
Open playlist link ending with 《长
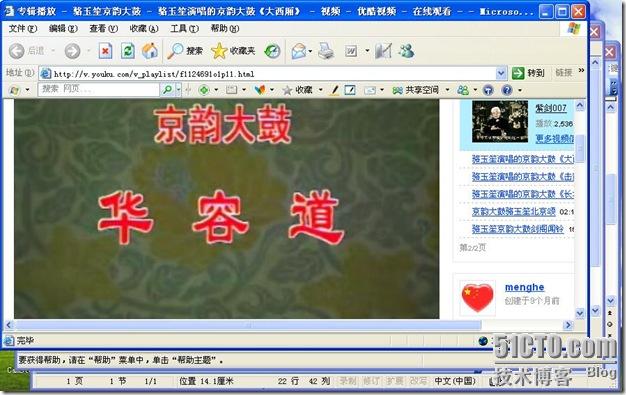[x=523, y=194]
